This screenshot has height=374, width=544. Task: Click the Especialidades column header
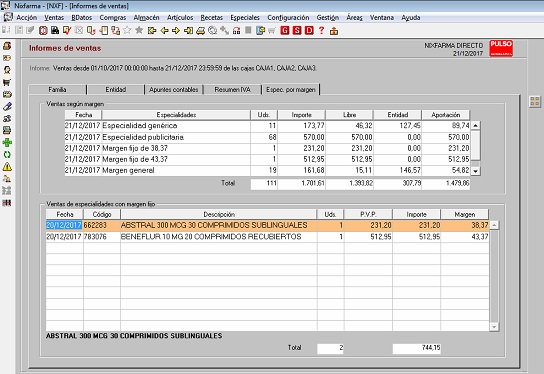[x=176, y=115]
